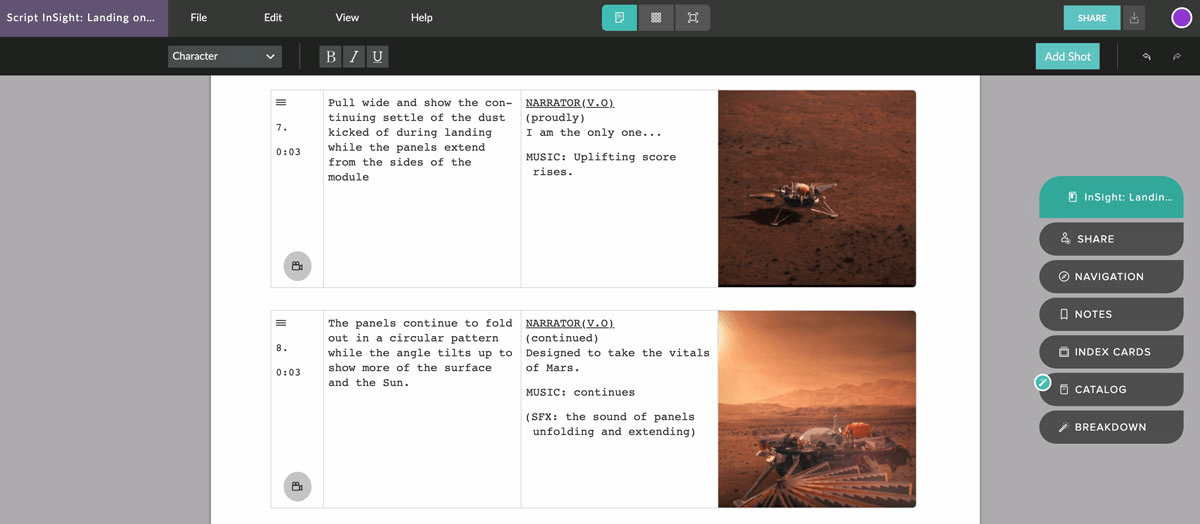Open the Character element type dropdown
The height and width of the screenshot is (524, 1200).
[x=225, y=56]
